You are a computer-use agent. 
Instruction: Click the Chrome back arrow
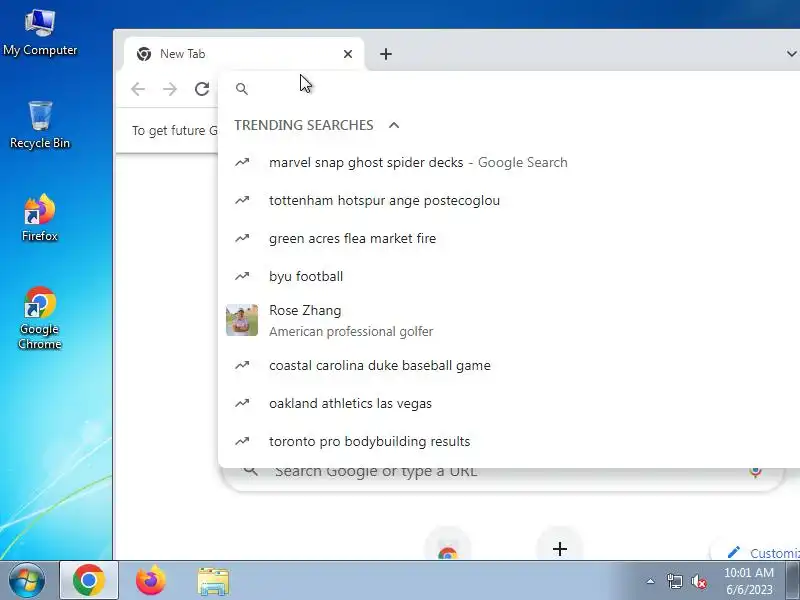tap(138, 89)
